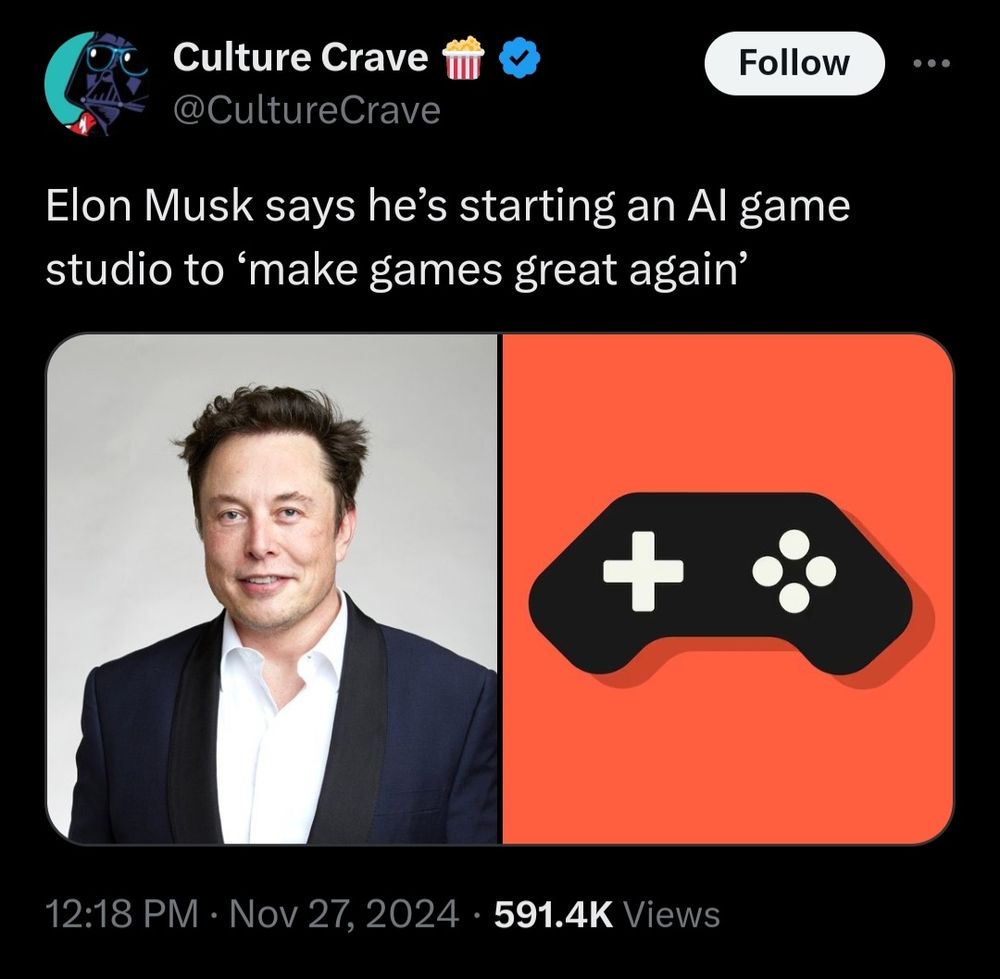The height and width of the screenshot is (979, 1000).
Task: Open the photo of man in suit
Action: [x=272, y=589]
